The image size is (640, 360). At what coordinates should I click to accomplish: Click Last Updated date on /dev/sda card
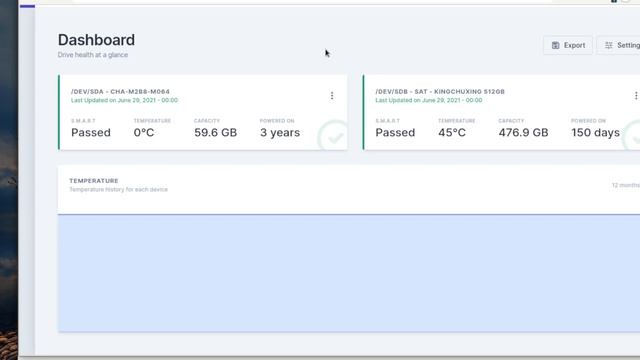point(124,100)
